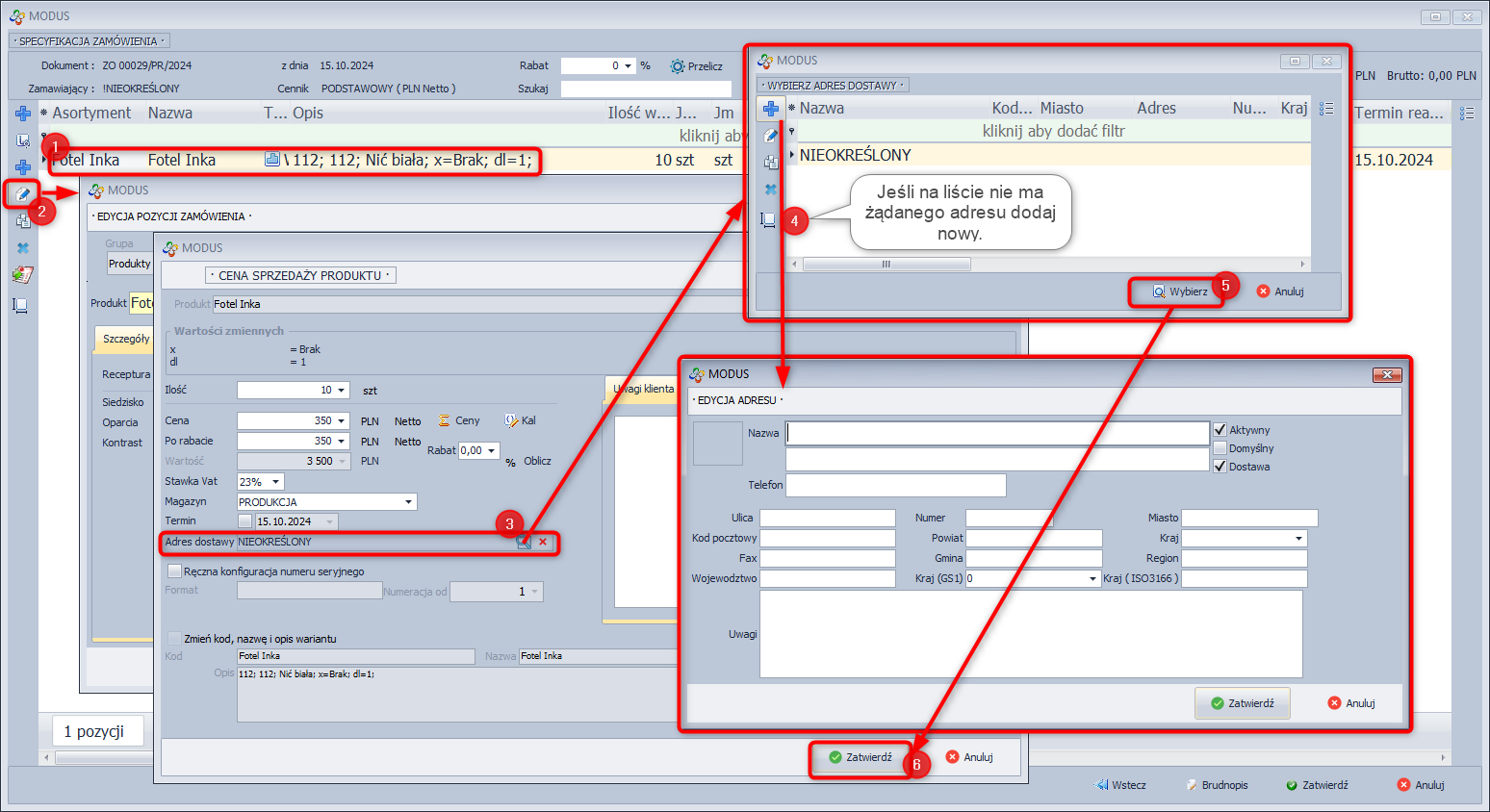The height and width of the screenshot is (812, 1490).
Task: Click the Kod pocztowy input field
Action: (828, 539)
